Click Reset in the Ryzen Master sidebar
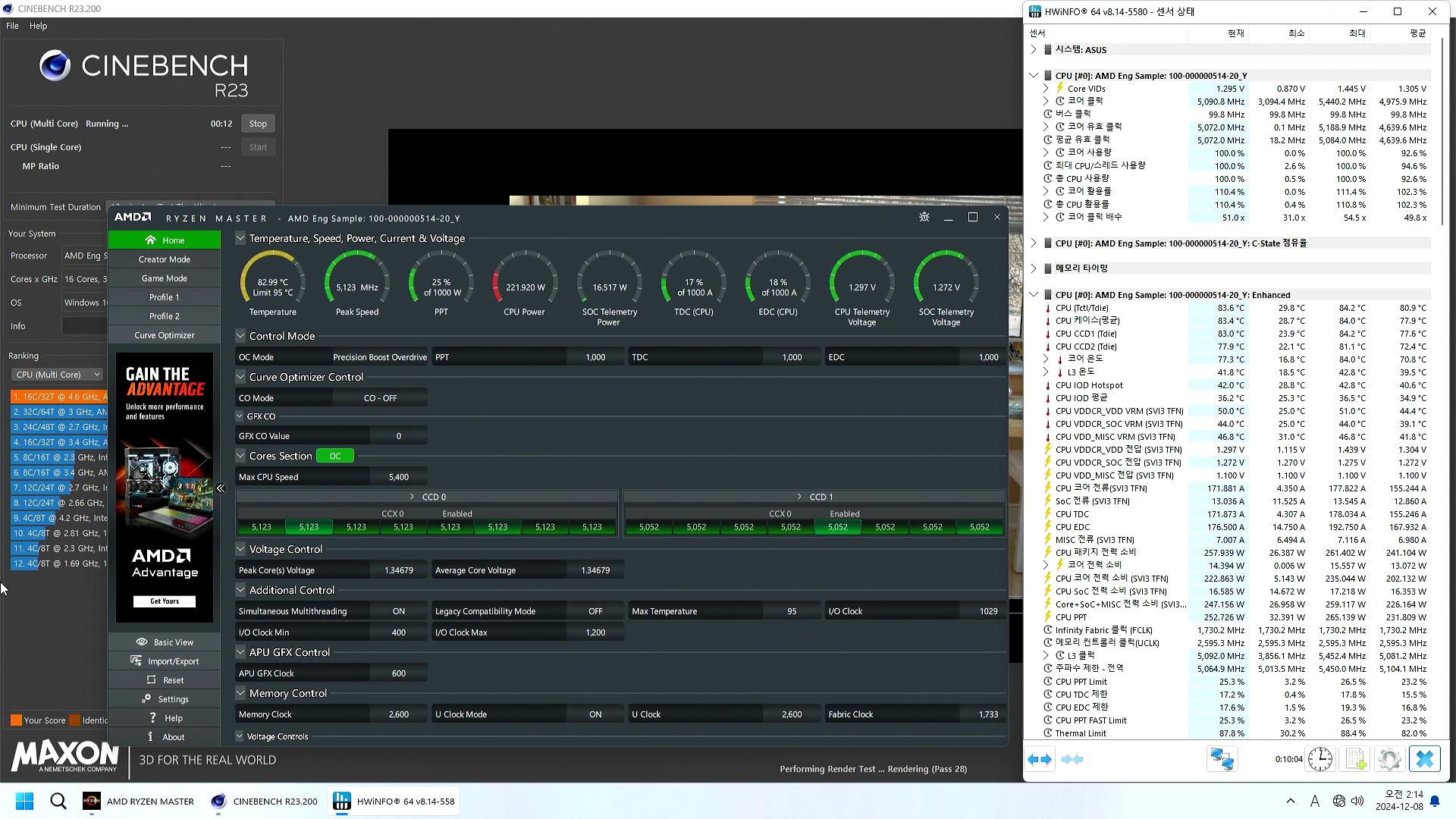Screen dimensions: 1456x819 tap(165, 680)
